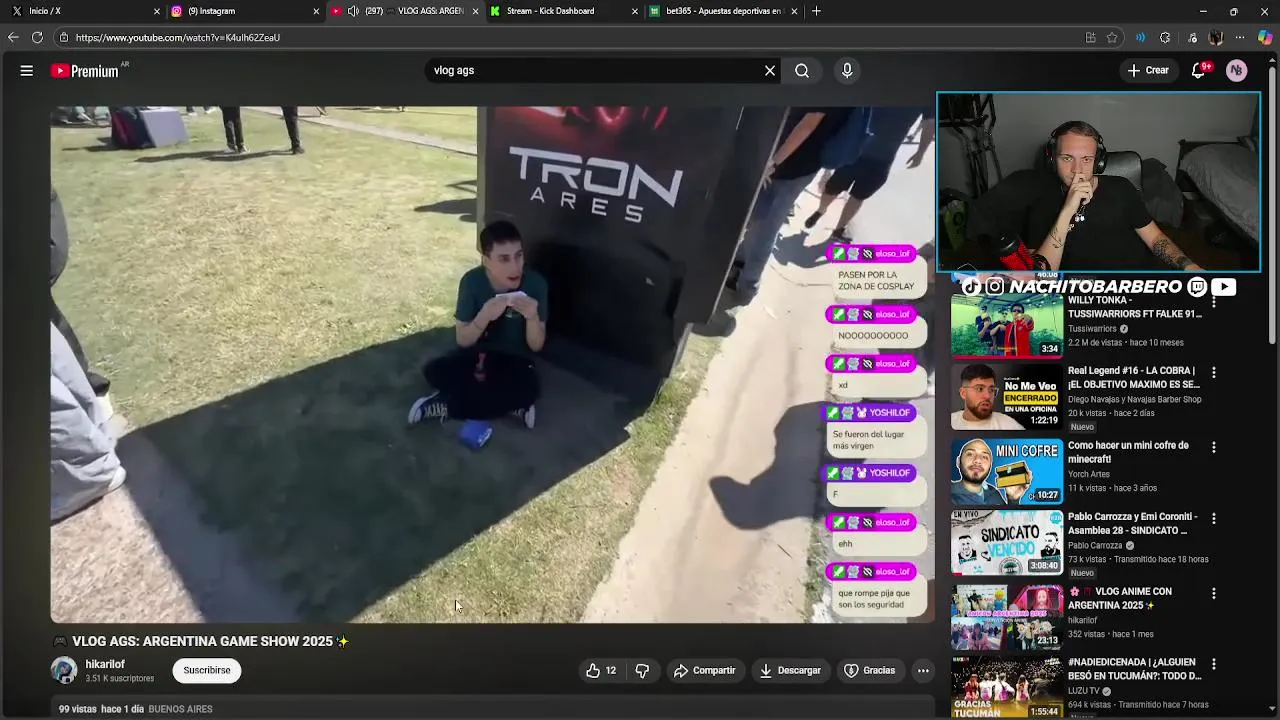
Task: Toggle read aloud icon in address bar
Action: (x=1140, y=38)
